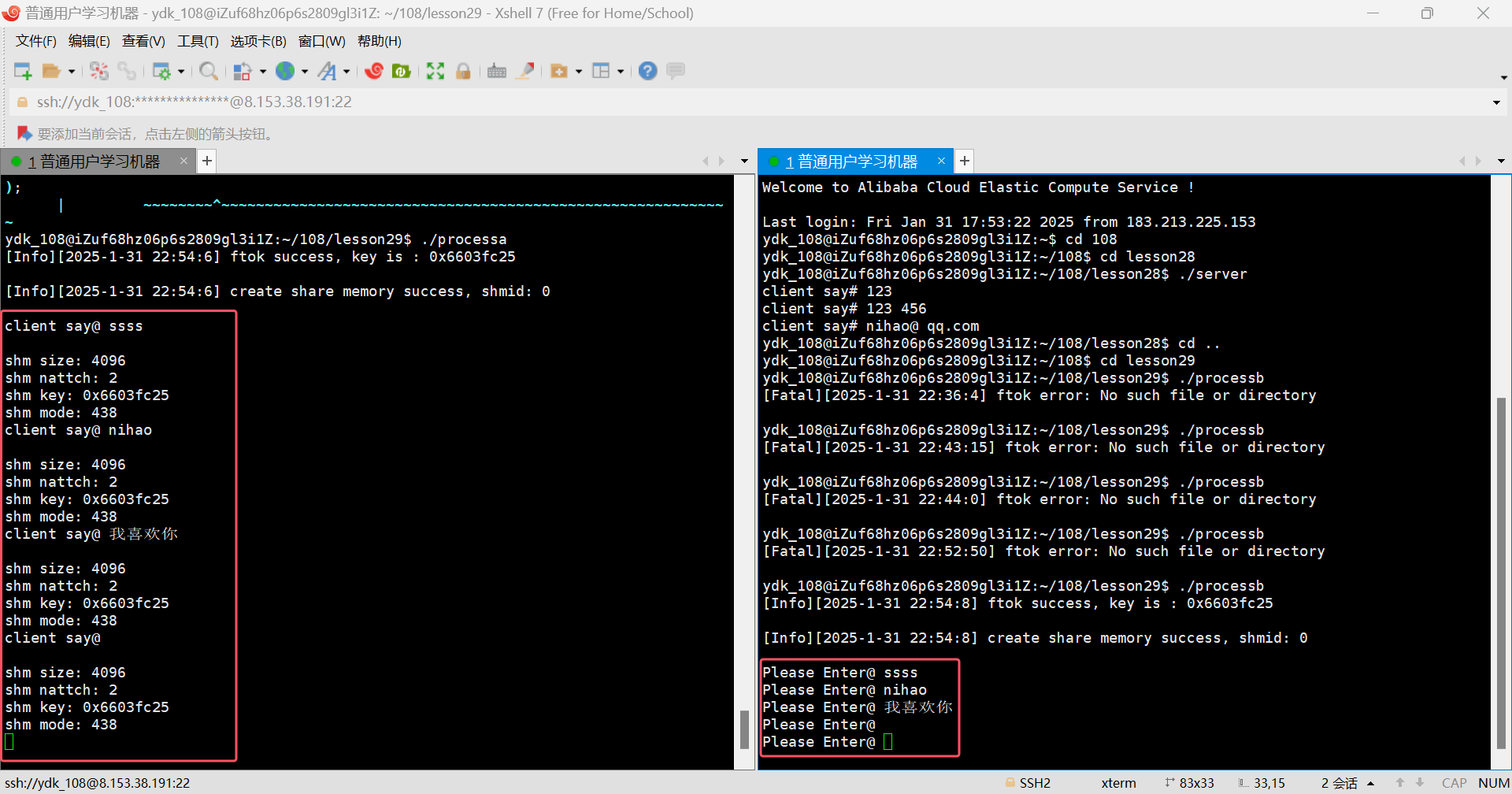Close the left pane session tab
This screenshot has width=1512, height=794.
pos(183,161)
